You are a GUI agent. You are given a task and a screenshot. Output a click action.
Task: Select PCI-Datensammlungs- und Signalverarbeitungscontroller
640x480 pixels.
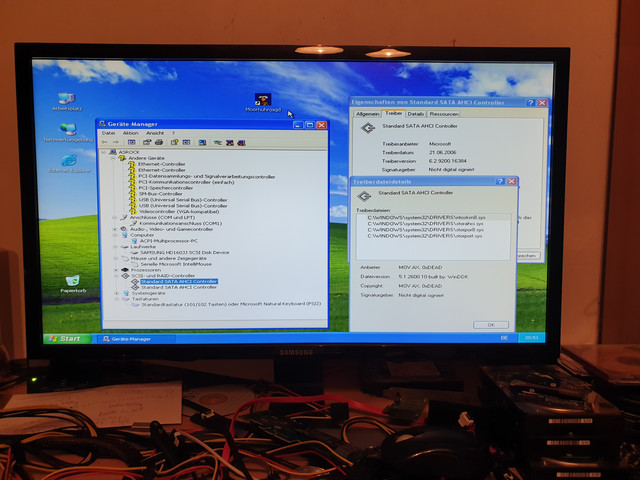(x=207, y=176)
